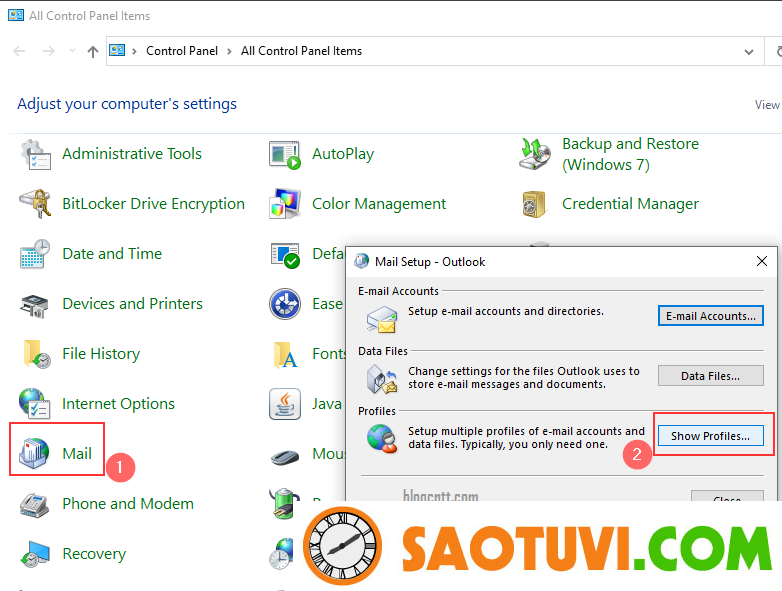
Task: Click the Mouse icon
Action: (x=285, y=456)
